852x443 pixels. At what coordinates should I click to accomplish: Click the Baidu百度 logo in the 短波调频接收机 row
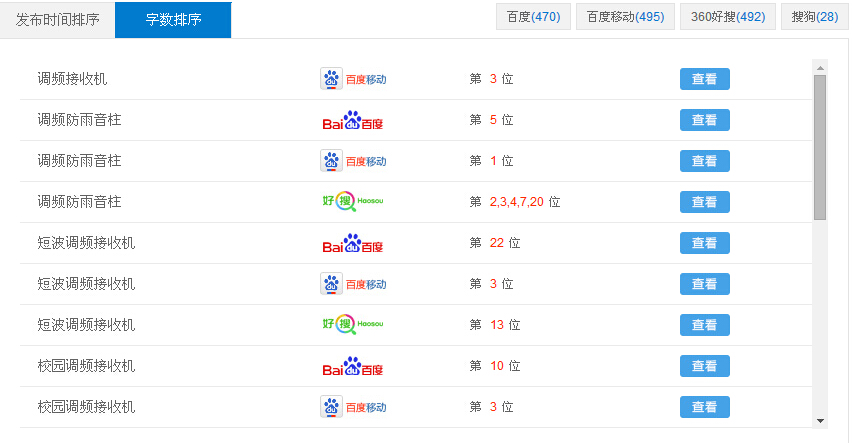pos(353,243)
